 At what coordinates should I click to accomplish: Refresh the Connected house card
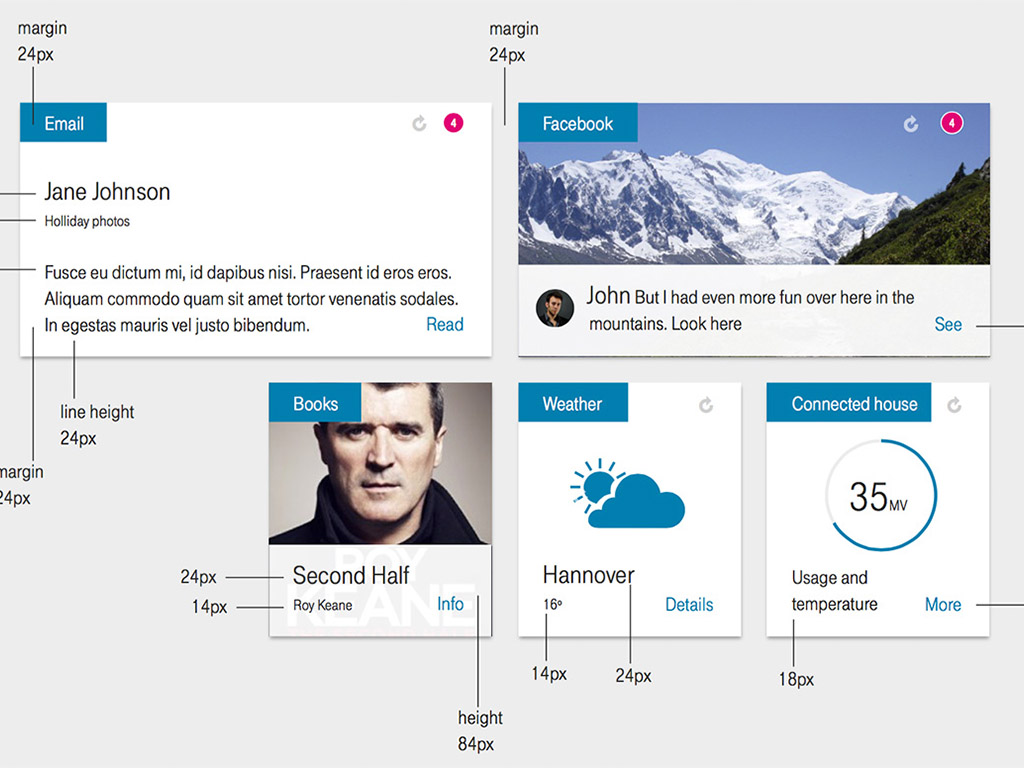click(x=954, y=404)
